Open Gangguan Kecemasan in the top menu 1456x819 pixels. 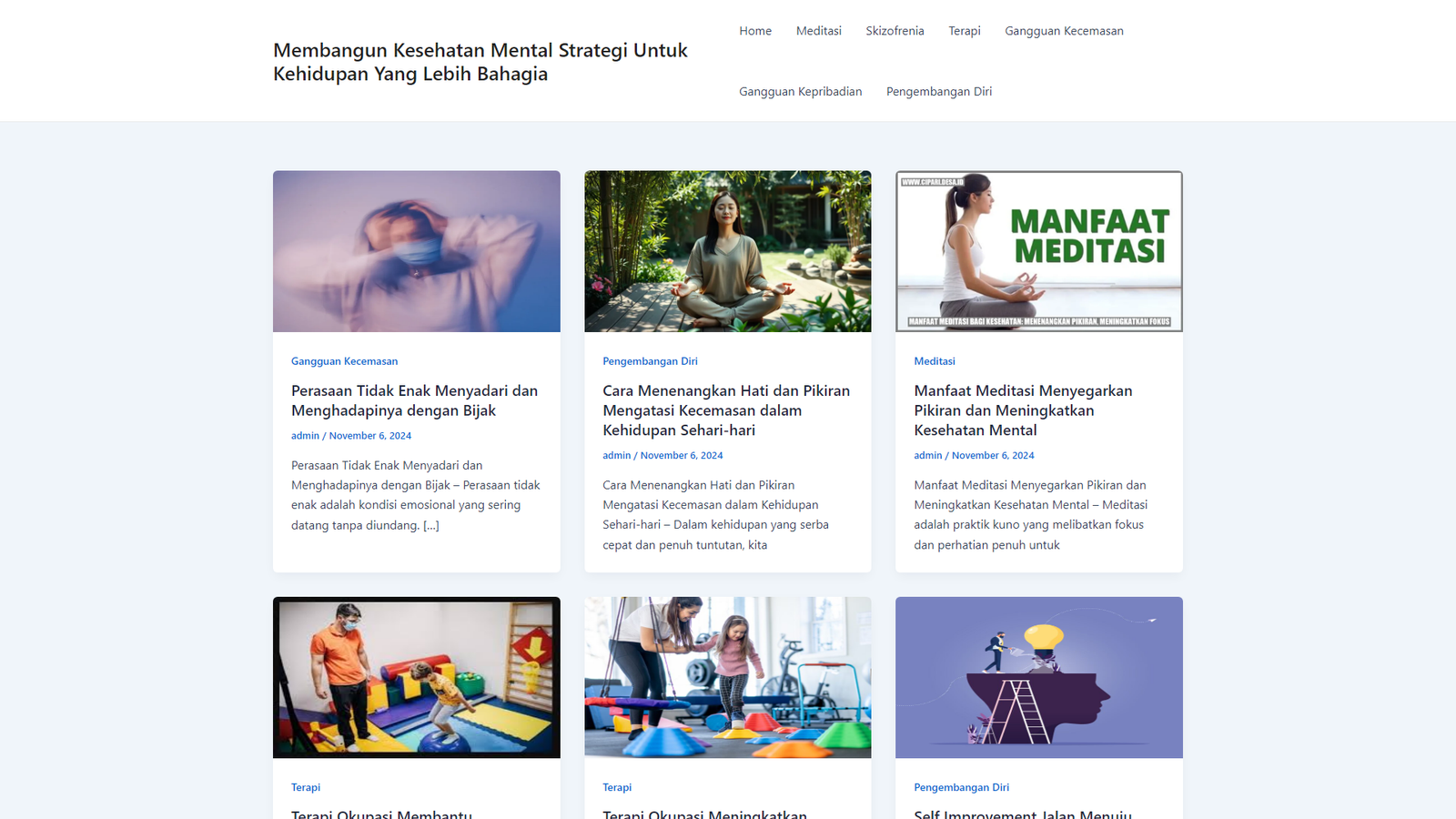click(1064, 31)
